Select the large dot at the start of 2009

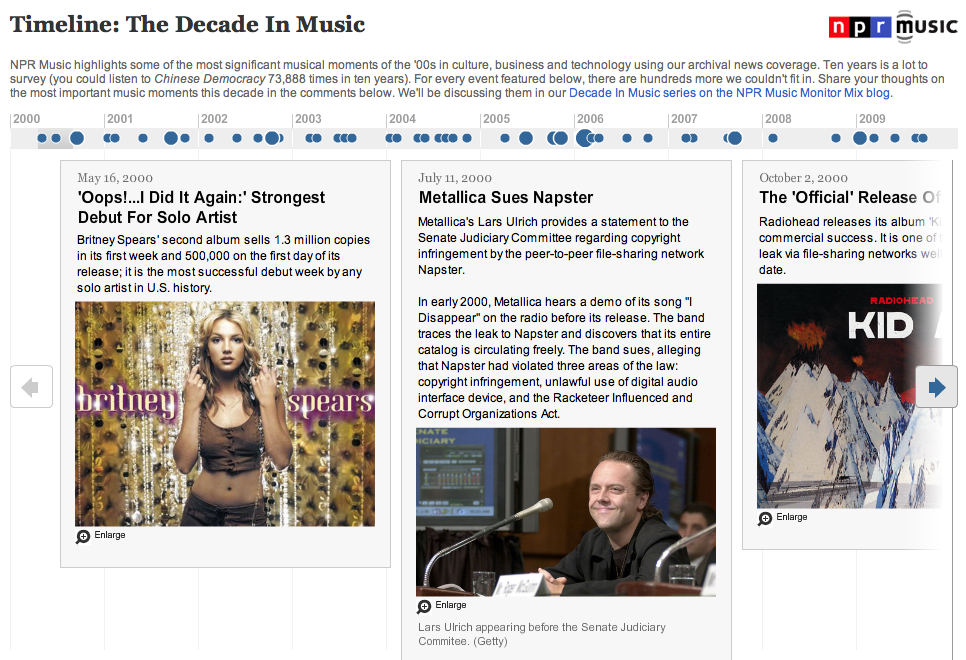pos(860,138)
